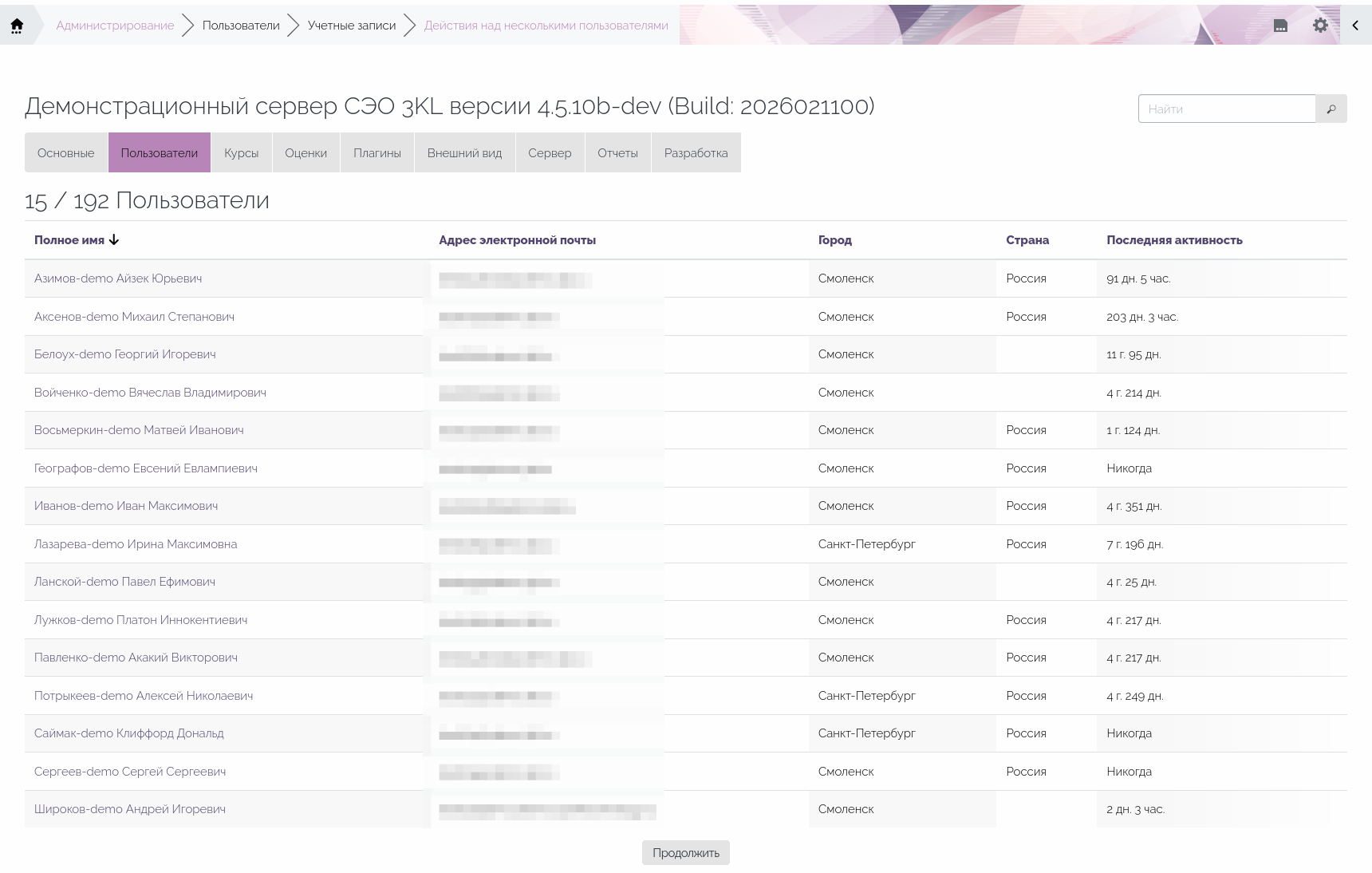Open the settings gear menu
This screenshot has width=1372, height=873.
click(1320, 26)
